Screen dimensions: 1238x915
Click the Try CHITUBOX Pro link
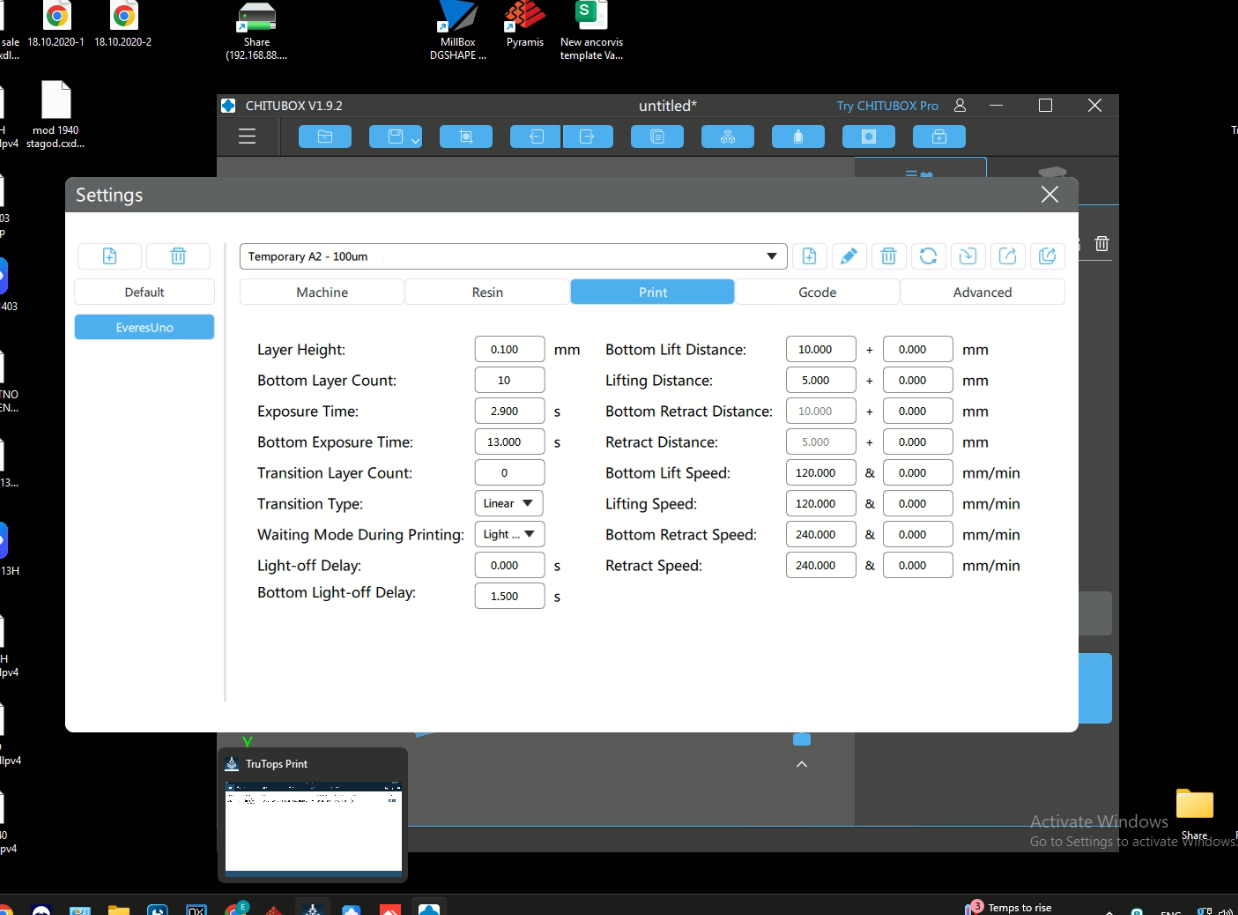(887, 106)
